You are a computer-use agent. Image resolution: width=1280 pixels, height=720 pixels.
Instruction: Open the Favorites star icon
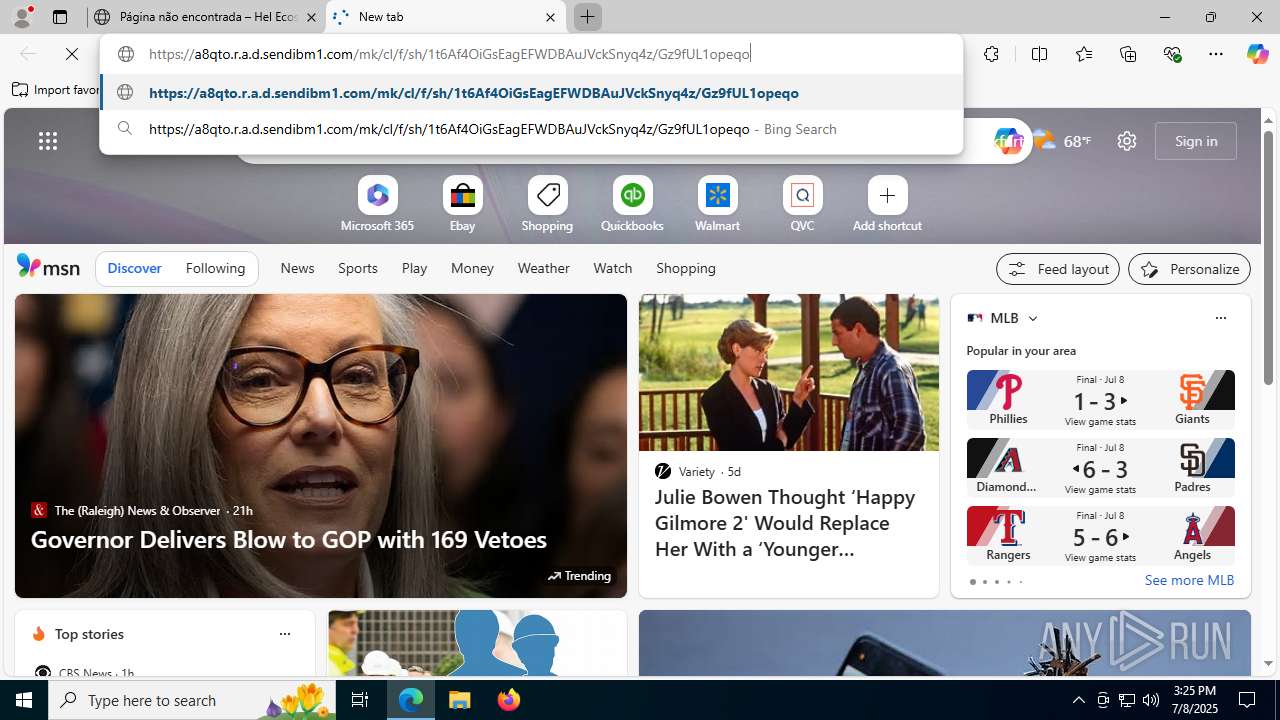[1083, 54]
